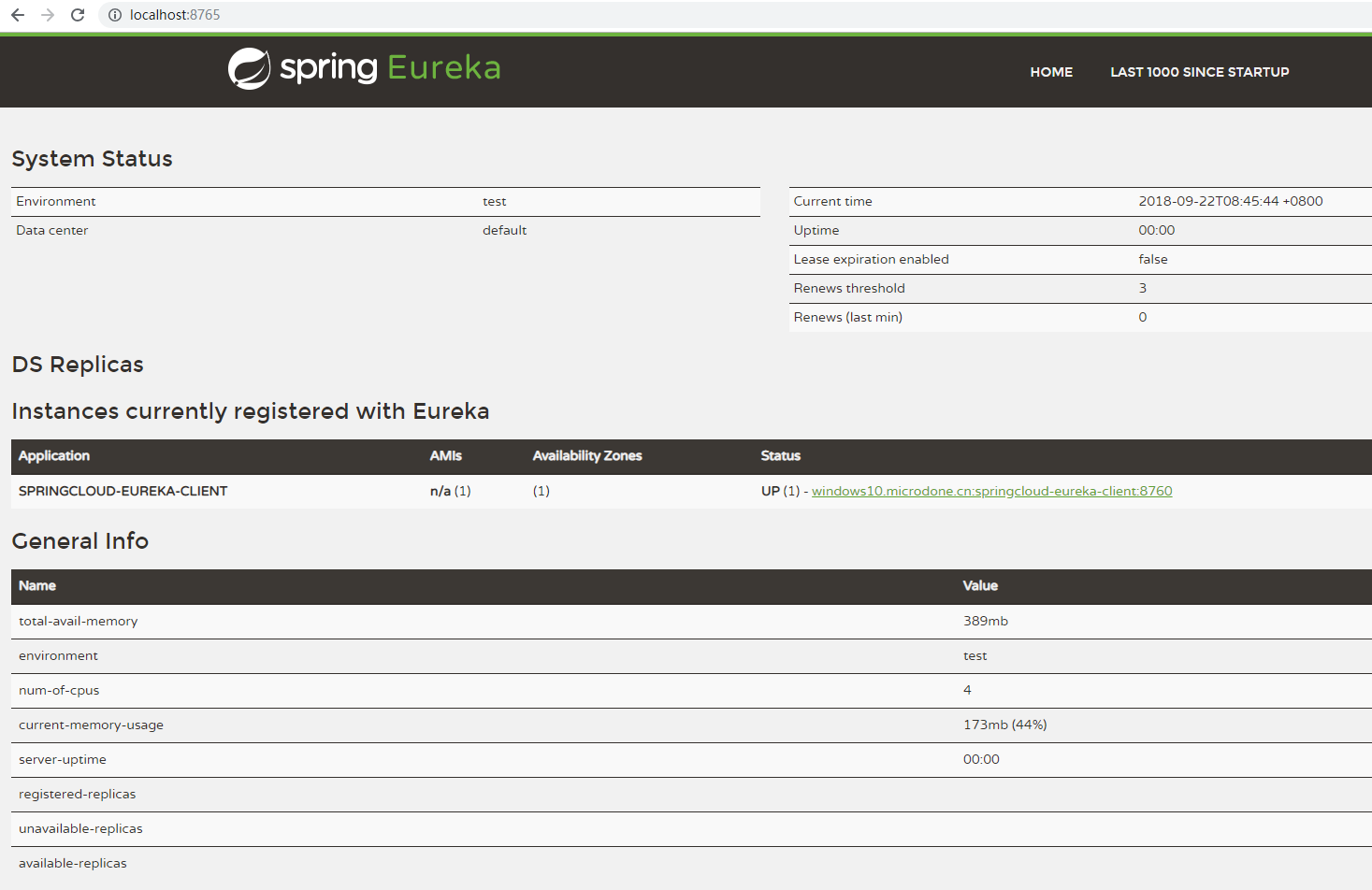The image size is (1372, 890).
Task: Select the available-replicas row name
Action: (x=73, y=863)
